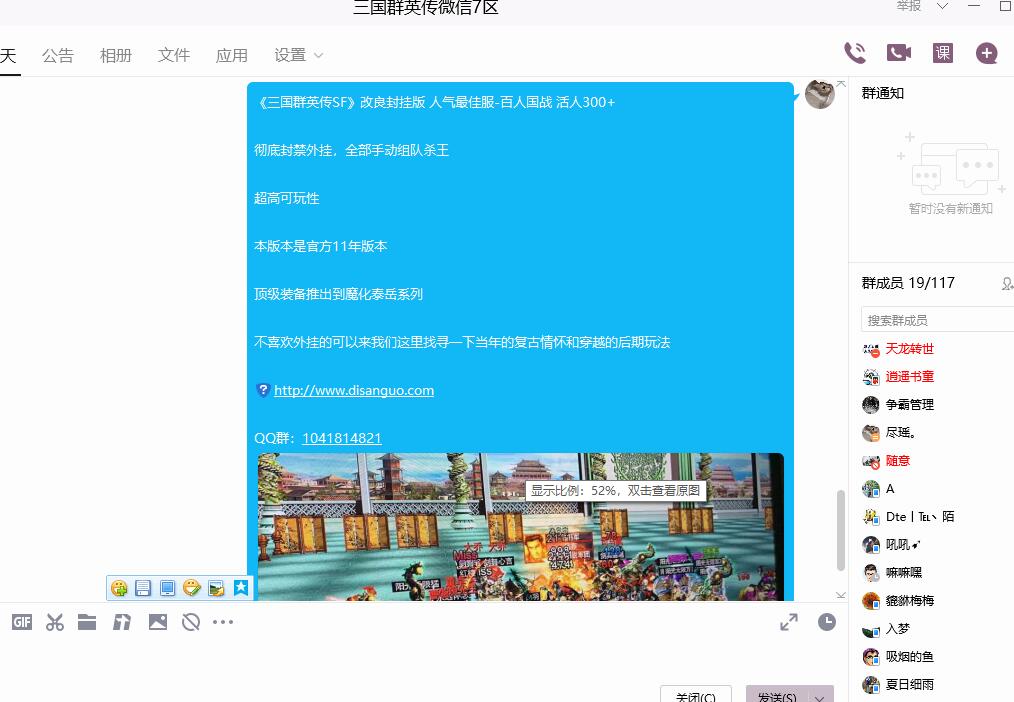Click the send to phone icon
The height and width of the screenshot is (702, 1014).
167,588
